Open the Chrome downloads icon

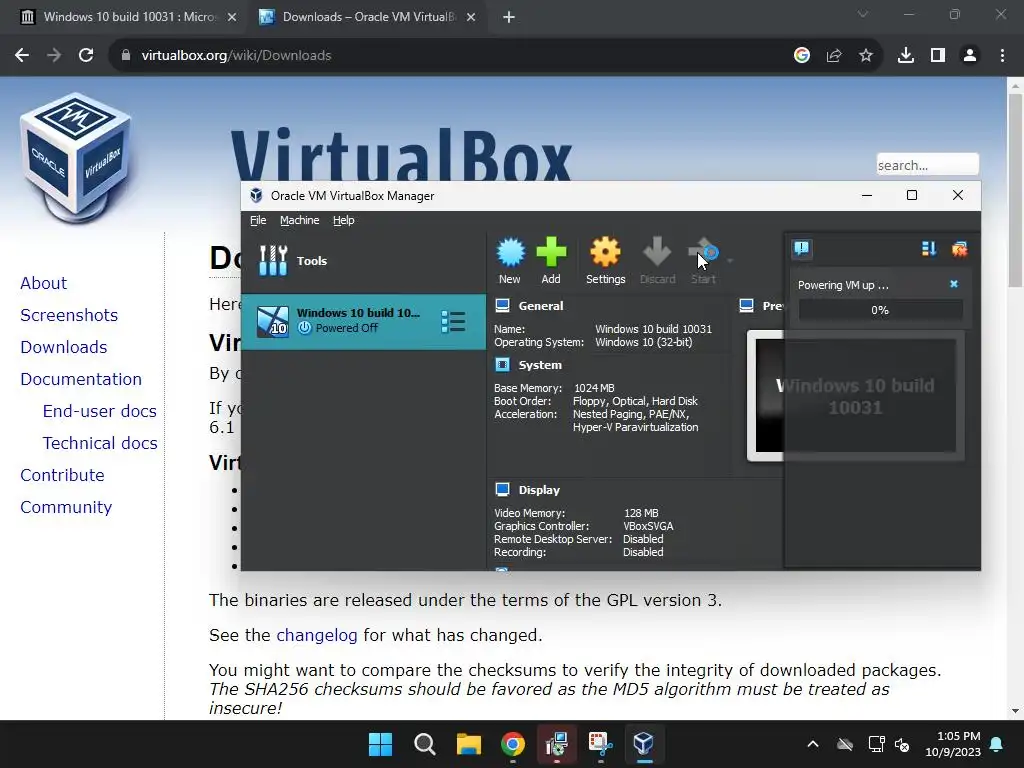[906, 56]
